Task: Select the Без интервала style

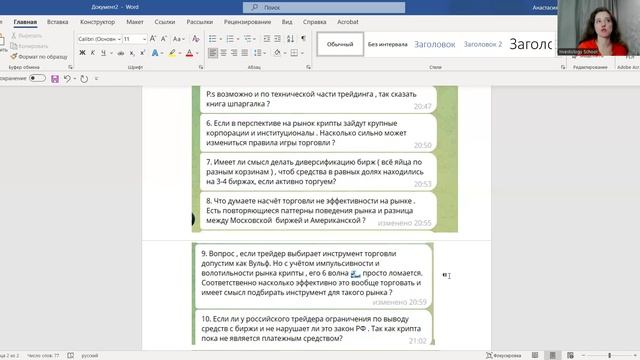Action: (x=387, y=44)
